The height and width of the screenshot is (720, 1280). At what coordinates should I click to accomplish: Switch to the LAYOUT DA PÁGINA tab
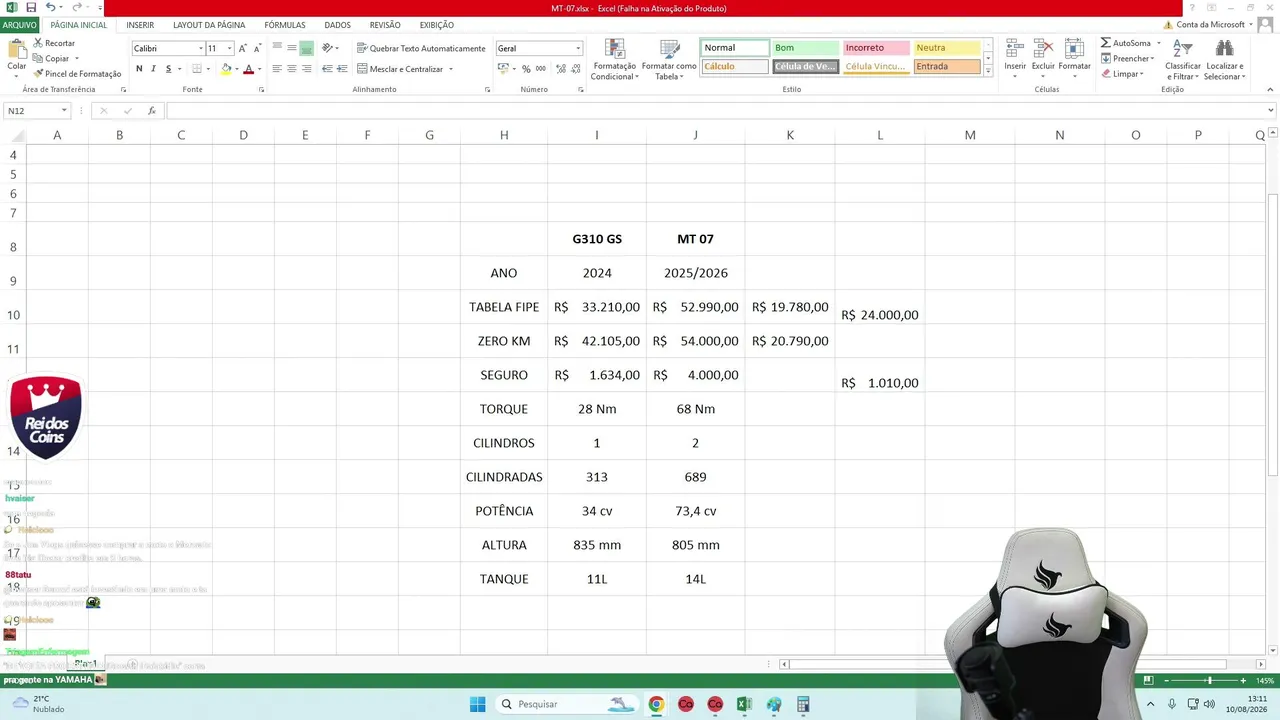tap(209, 25)
